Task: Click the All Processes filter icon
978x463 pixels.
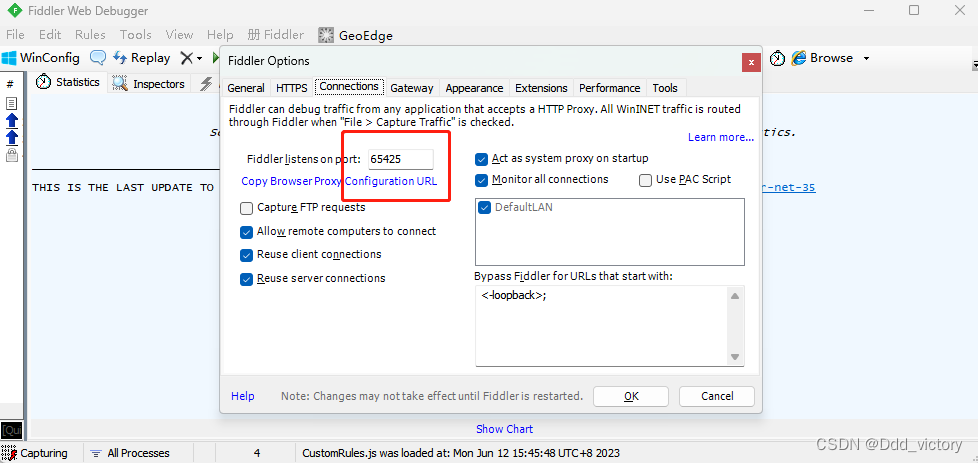Action: 96,453
